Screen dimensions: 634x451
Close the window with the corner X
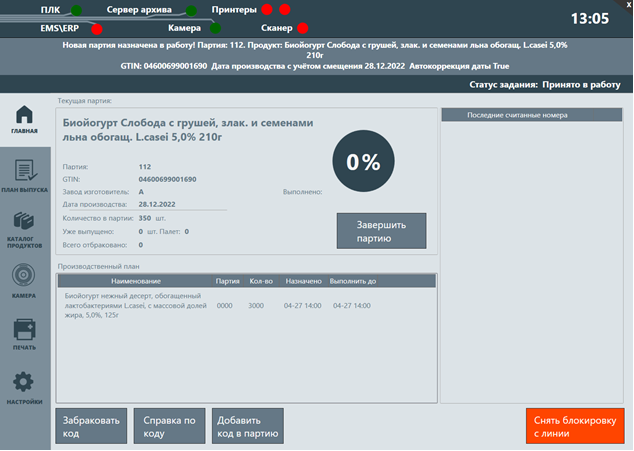click(x=628, y=4)
